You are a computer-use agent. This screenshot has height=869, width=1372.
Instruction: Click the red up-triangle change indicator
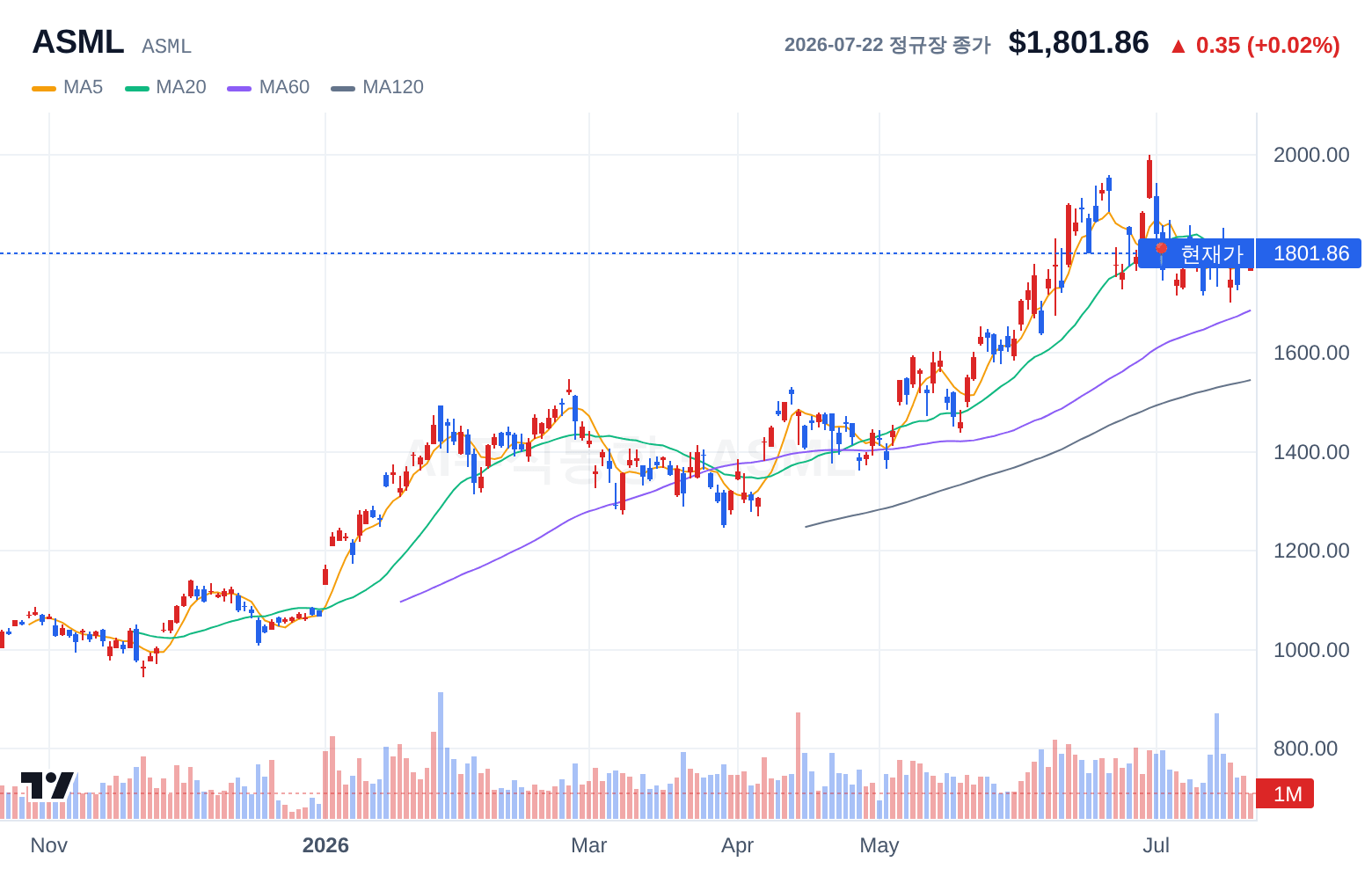point(1179,46)
